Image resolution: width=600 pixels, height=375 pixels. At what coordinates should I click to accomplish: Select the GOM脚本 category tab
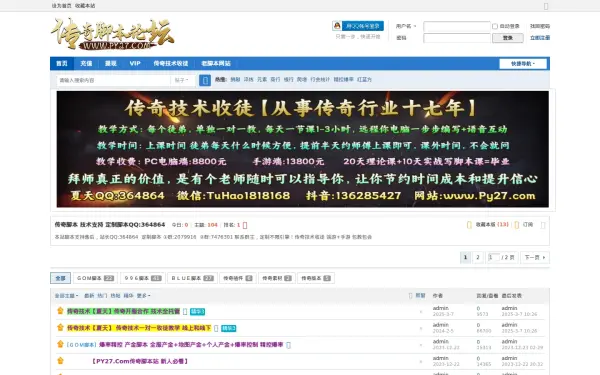(96, 278)
